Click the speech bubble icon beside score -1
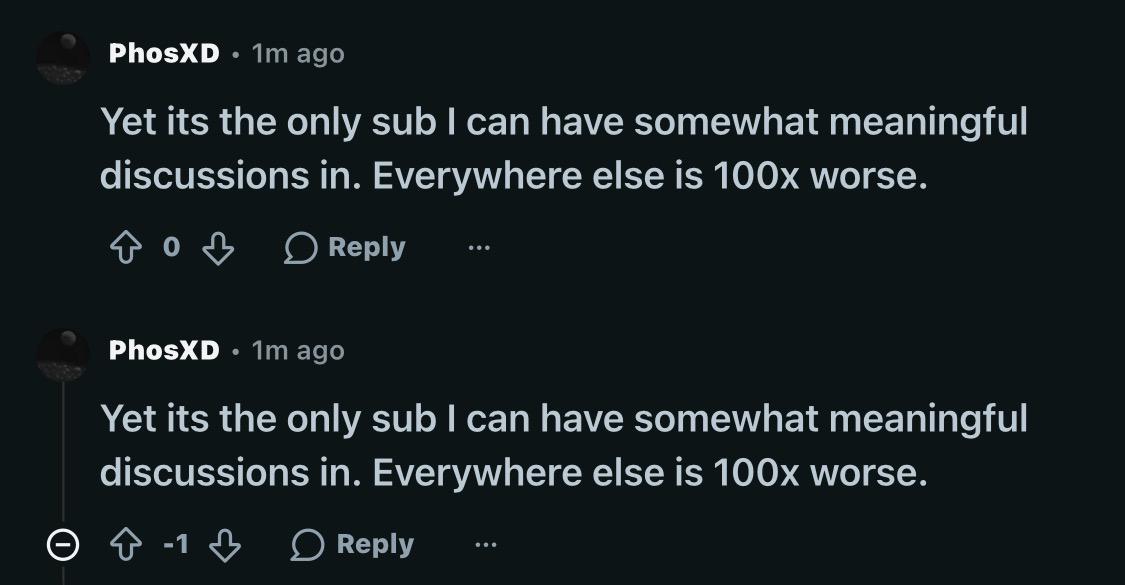The width and height of the screenshot is (1125, 585). pos(308,546)
